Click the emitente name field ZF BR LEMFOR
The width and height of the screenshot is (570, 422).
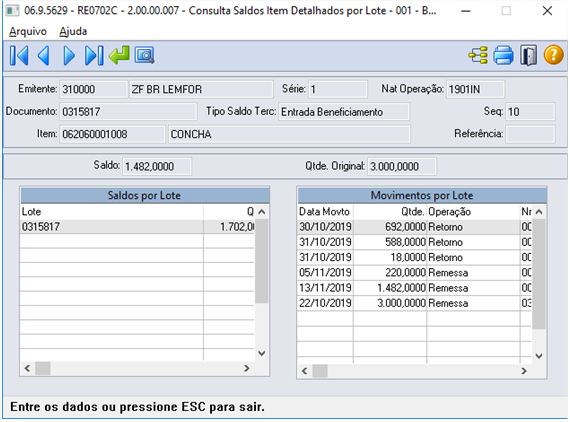201,89
